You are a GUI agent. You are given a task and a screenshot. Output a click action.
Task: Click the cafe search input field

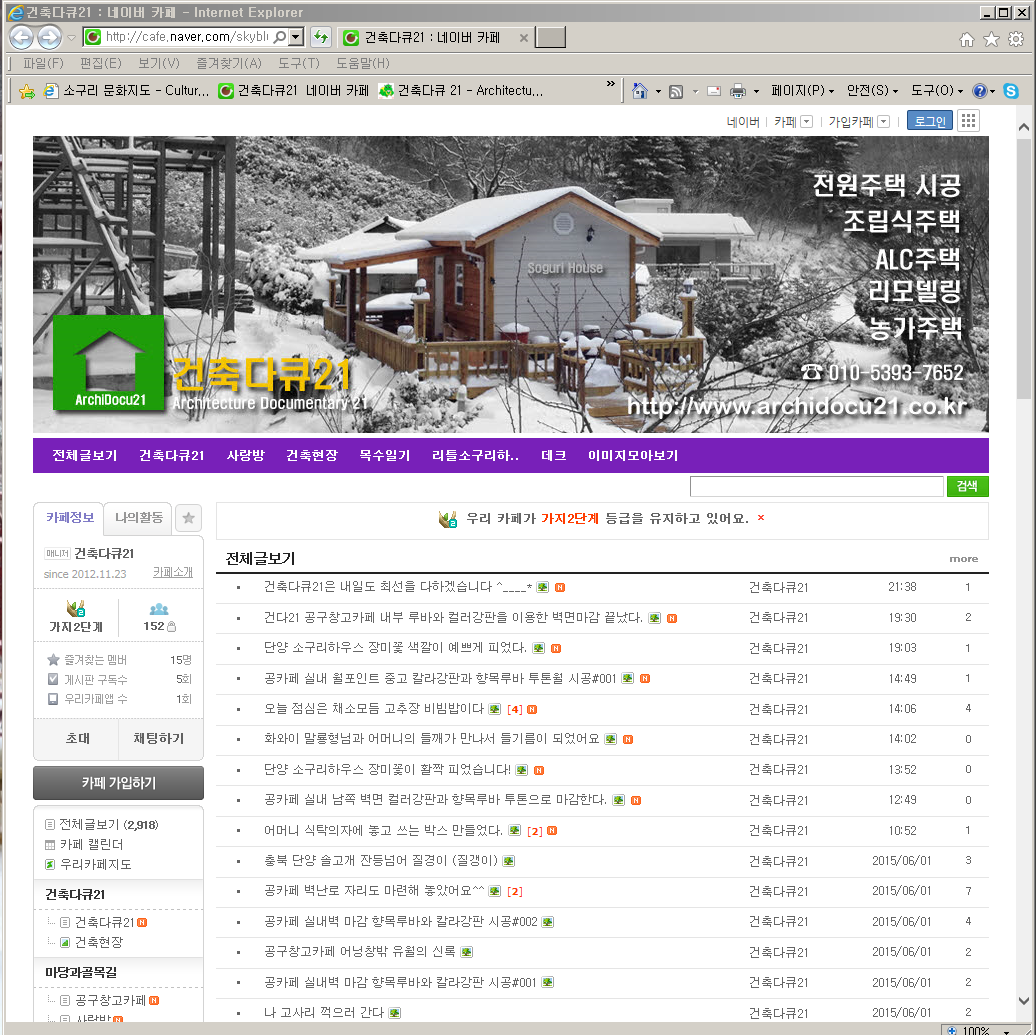(816, 486)
